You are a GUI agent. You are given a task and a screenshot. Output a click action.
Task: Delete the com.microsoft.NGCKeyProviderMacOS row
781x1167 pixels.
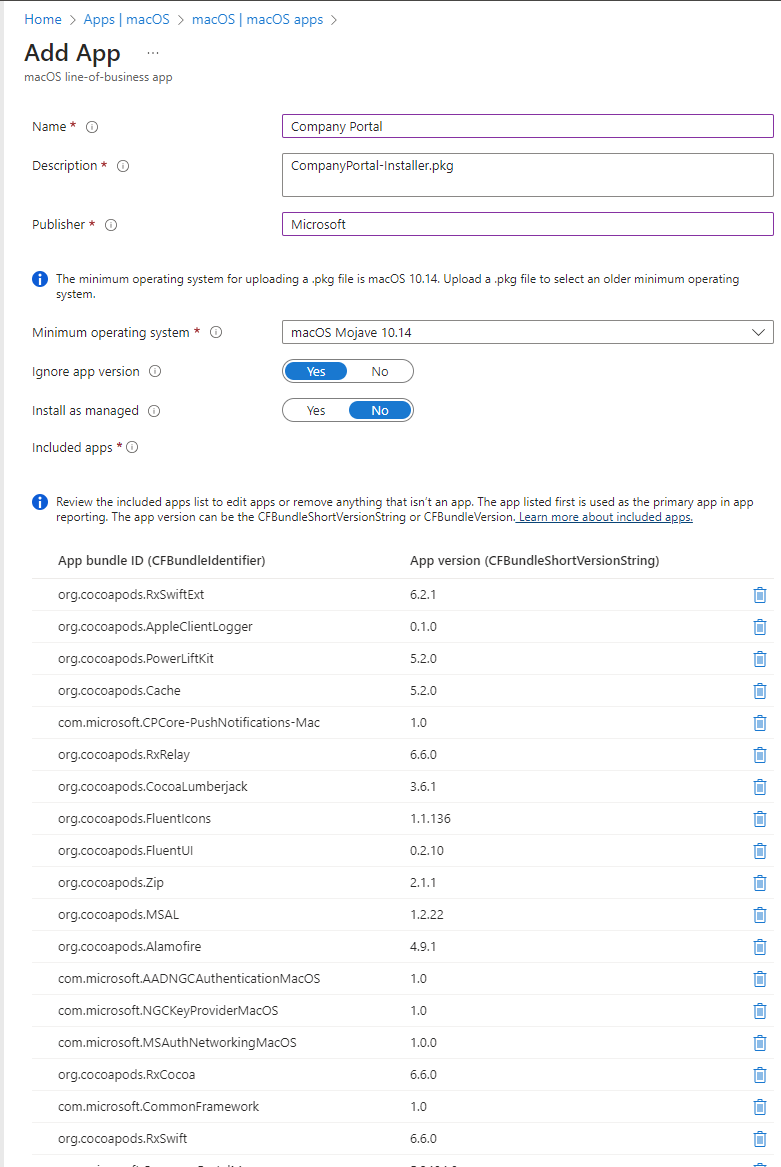tap(759, 1011)
